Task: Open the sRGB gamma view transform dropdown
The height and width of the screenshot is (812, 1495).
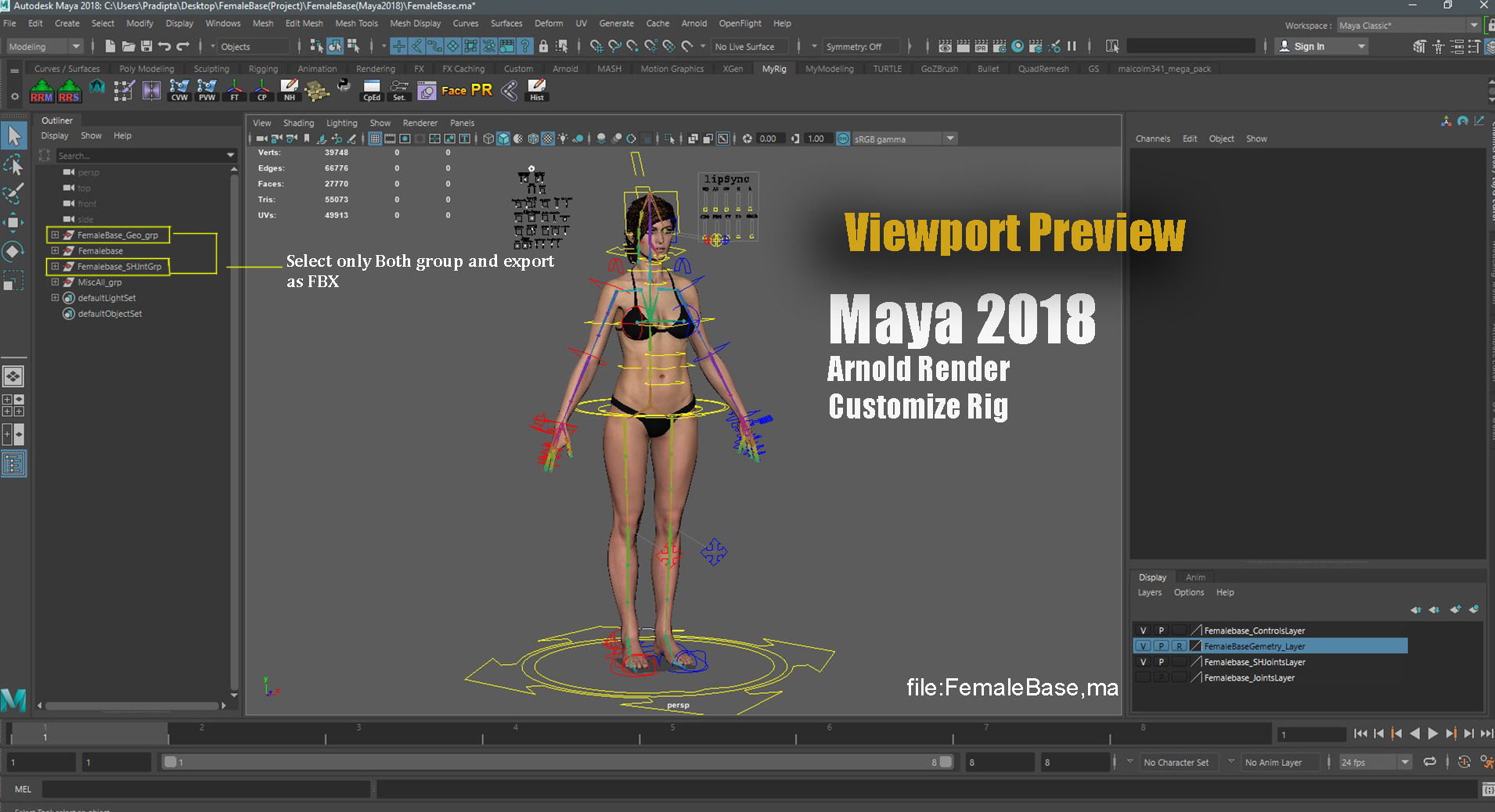Action: 904,139
